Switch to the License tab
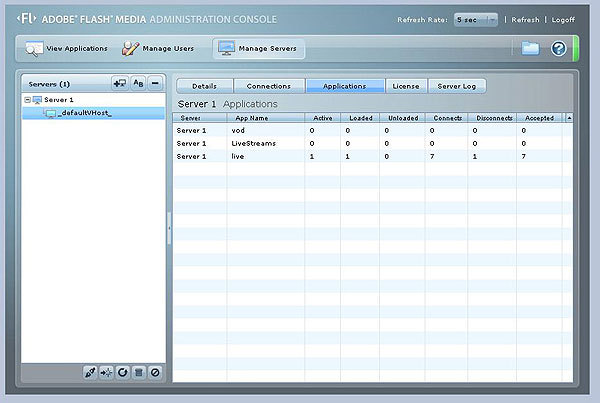The height and width of the screenshot is (403, 600). coord(406,86)
